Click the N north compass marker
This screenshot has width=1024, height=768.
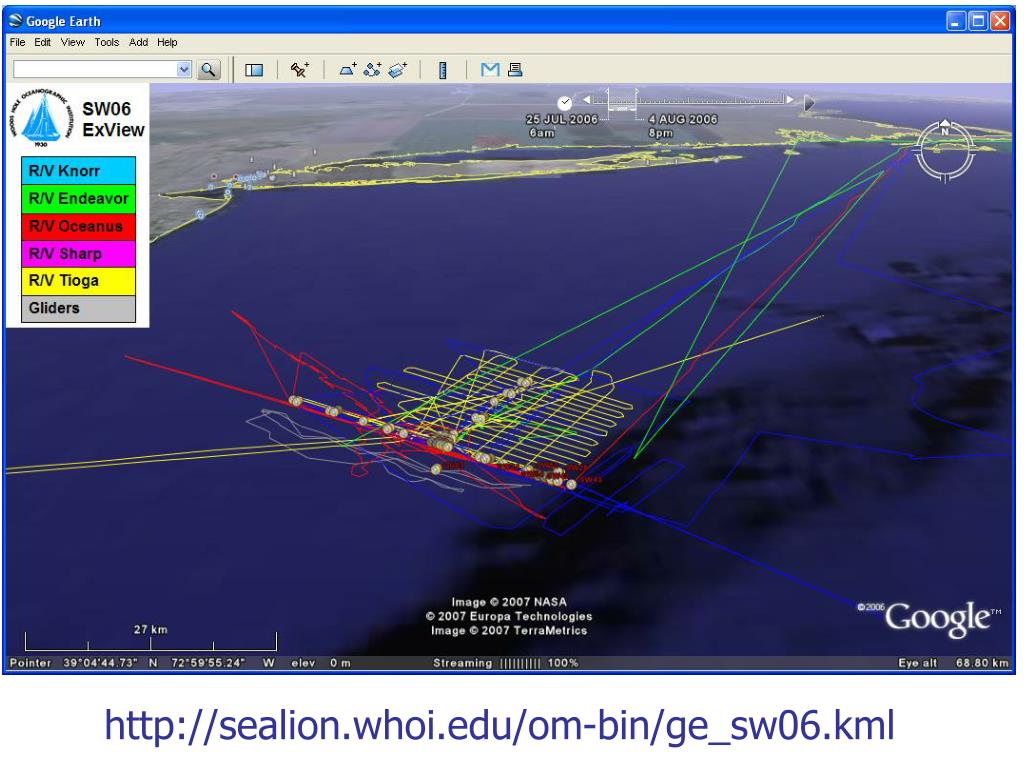coord(944,131)
